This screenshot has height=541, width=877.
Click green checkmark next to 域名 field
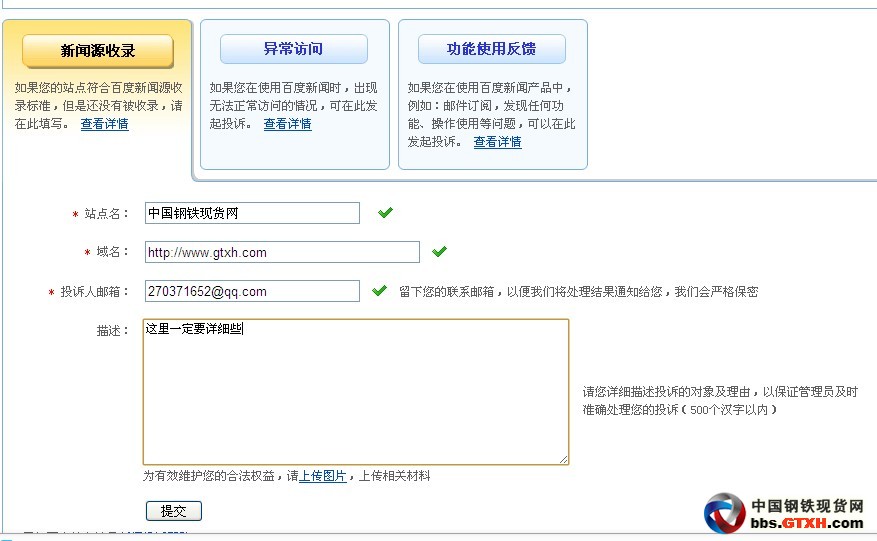pyautogui.click(x=440, y=251)
